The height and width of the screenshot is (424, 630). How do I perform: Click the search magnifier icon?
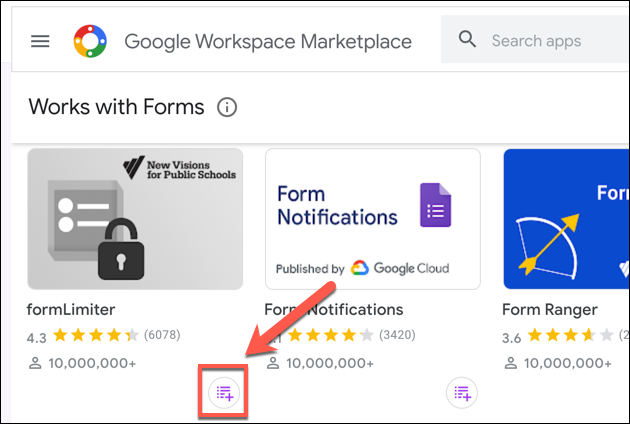(x=467, y=40)
